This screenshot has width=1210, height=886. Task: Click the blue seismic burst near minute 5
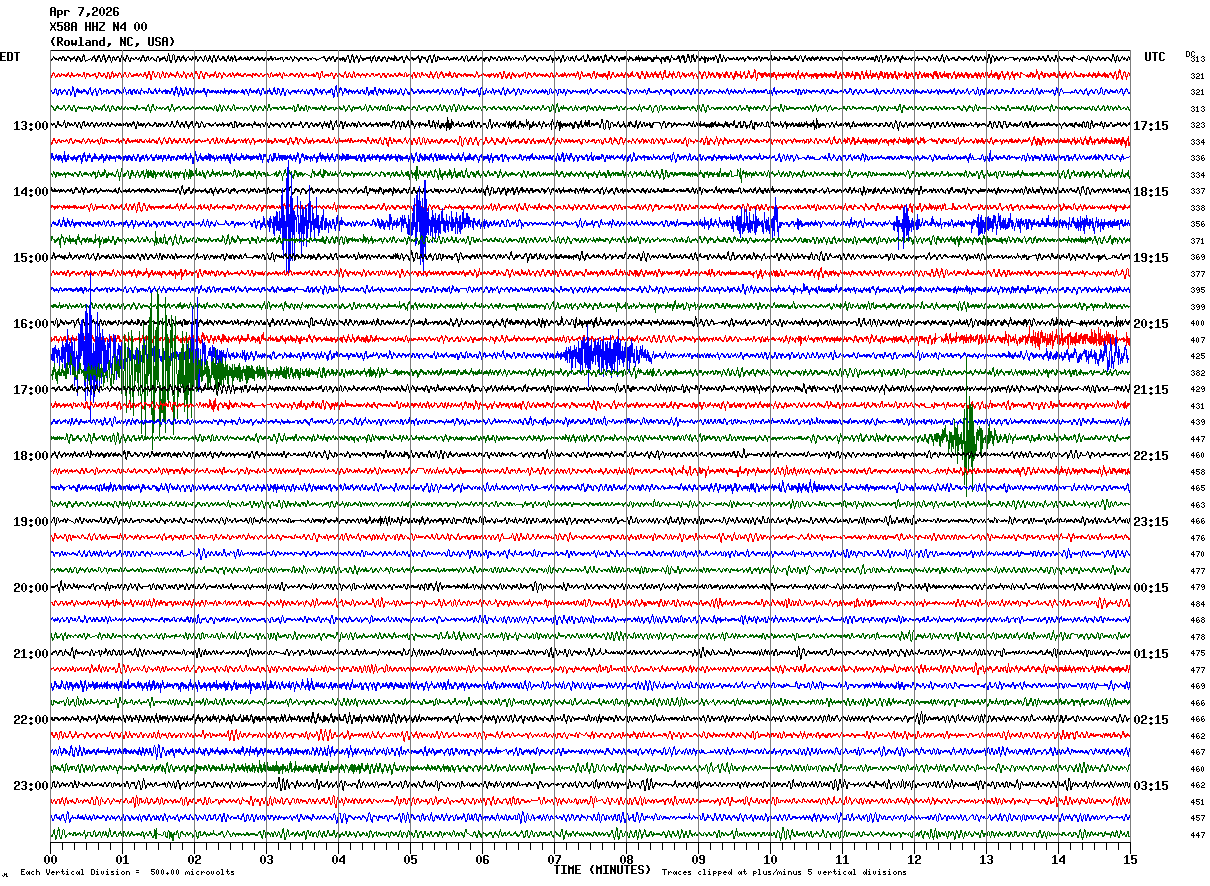point(421,223)
